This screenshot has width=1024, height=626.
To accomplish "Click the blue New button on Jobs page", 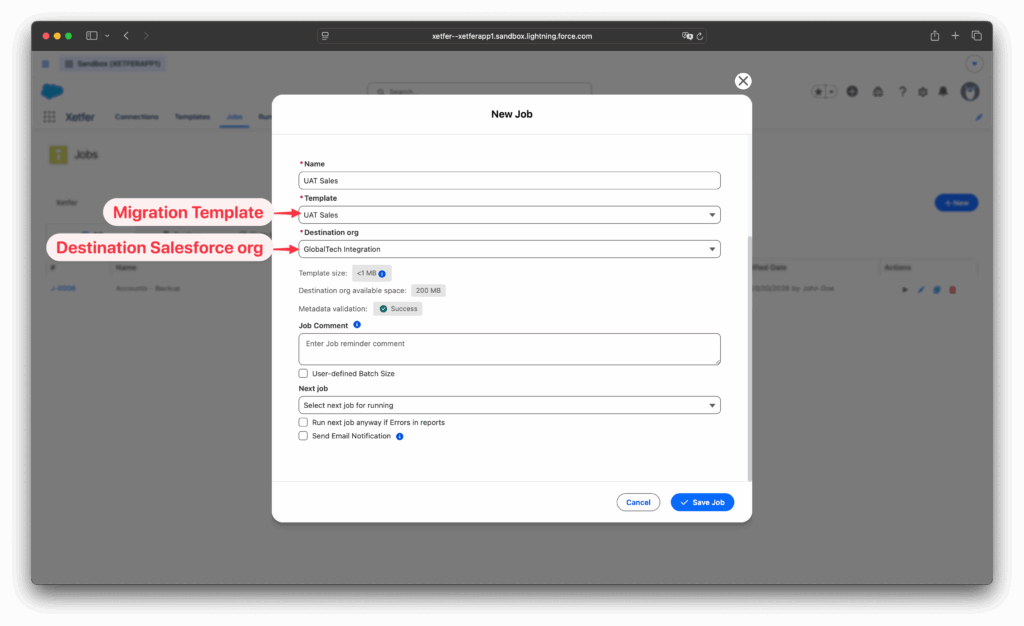I will (956, 203).
